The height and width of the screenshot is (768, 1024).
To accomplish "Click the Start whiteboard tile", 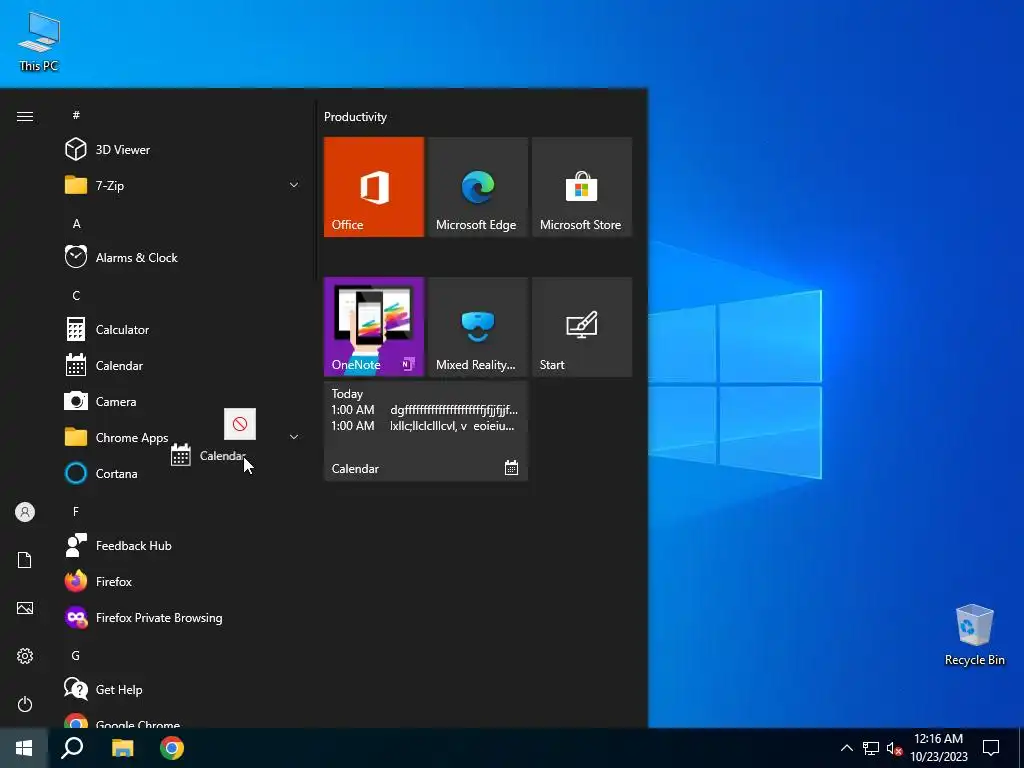I will tap(582, 327).
